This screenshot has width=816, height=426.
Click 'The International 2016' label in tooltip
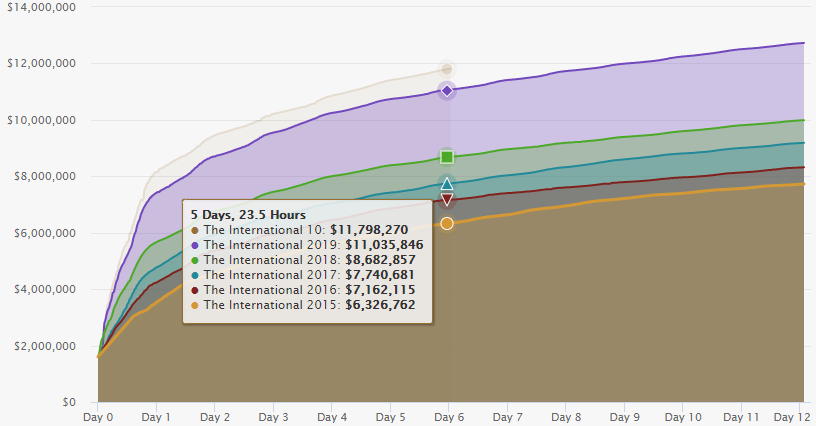point(272,290)
